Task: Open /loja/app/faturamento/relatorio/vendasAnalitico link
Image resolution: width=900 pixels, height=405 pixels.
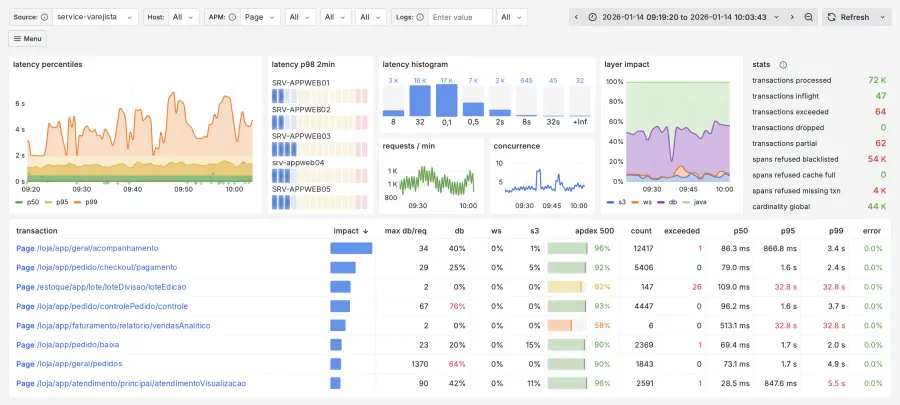Action: pyautogui.click(x=113, y=325)
